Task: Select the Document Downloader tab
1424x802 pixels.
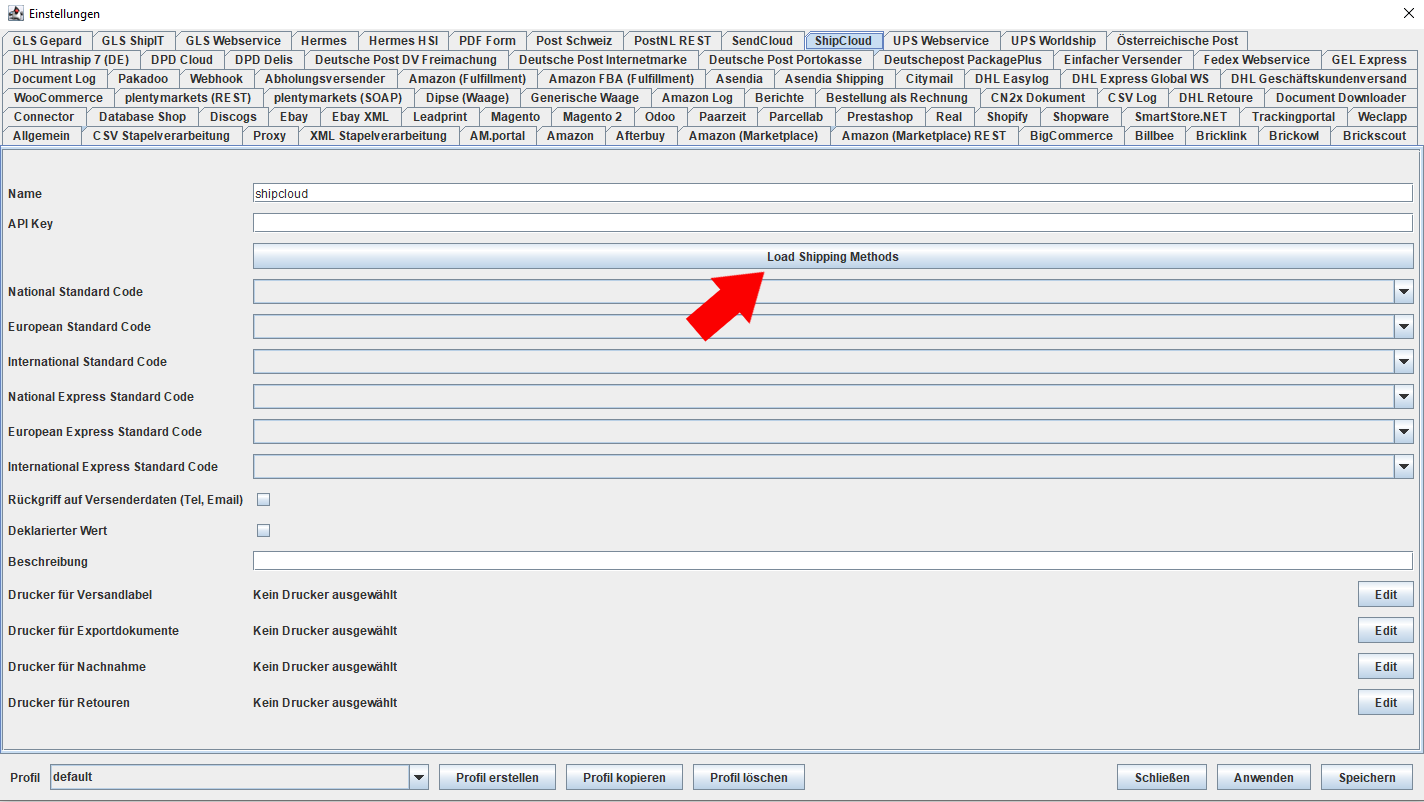Action: click(1340, 98)
